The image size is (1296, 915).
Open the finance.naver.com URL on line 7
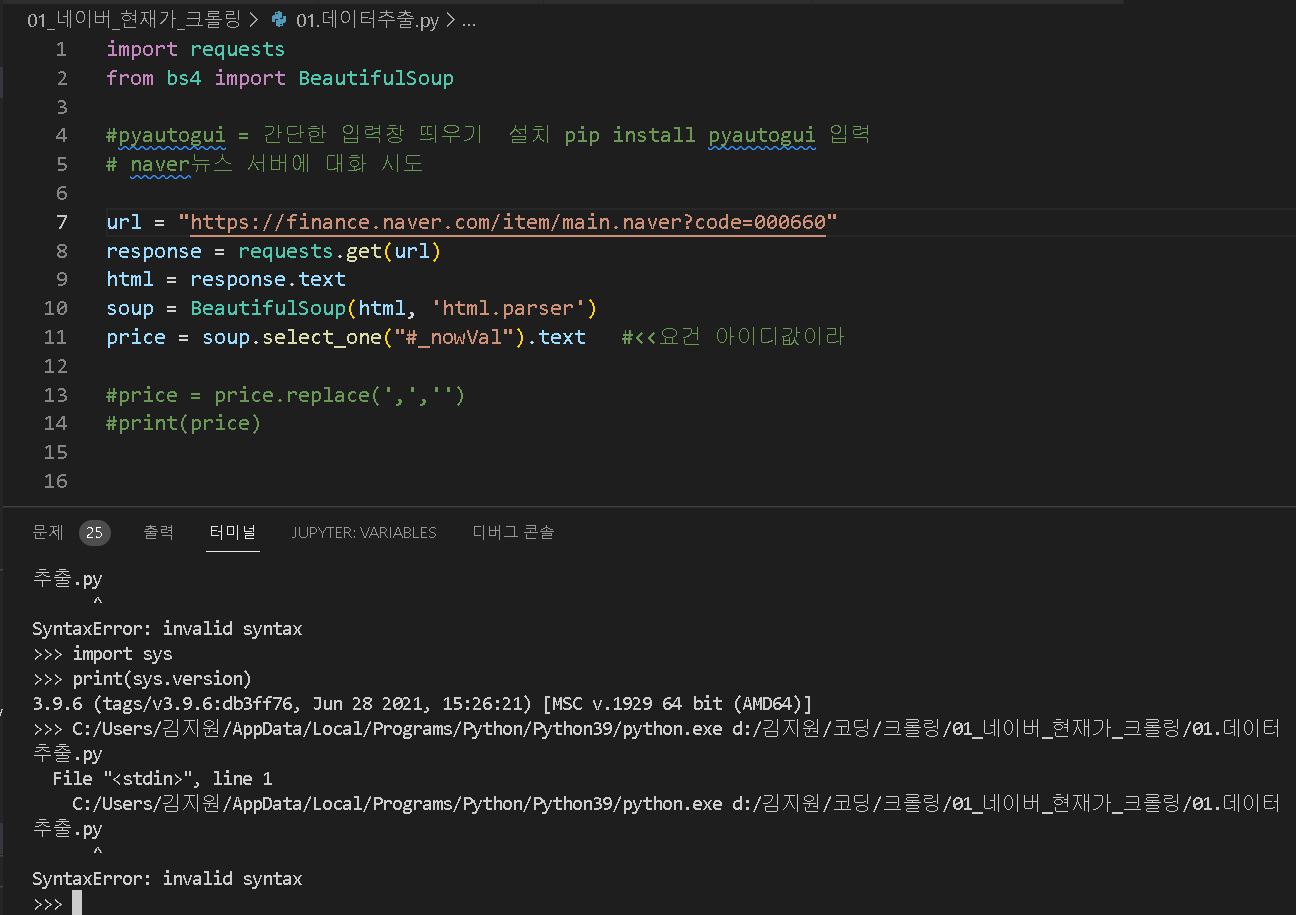(x=508, y=222)
